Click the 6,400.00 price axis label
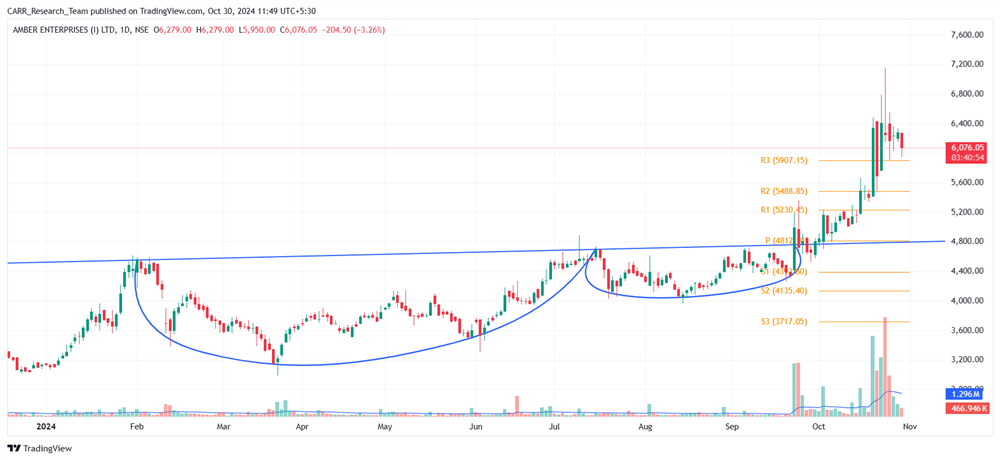The height and width of the screenshot is (460, 1000). click(967, 123)
